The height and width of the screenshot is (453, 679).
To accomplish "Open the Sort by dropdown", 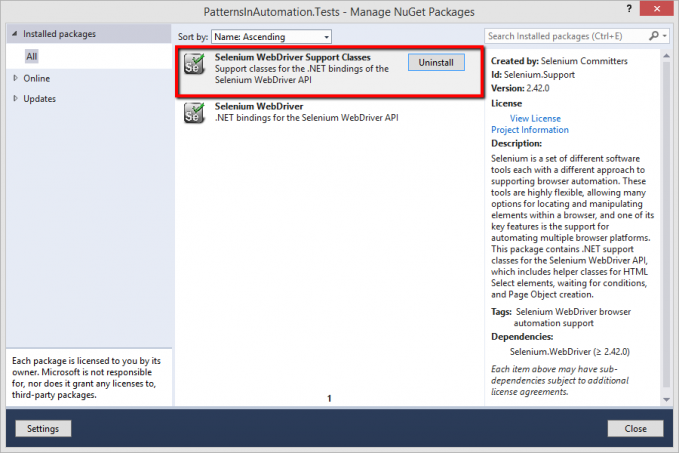I will point(272,37).
